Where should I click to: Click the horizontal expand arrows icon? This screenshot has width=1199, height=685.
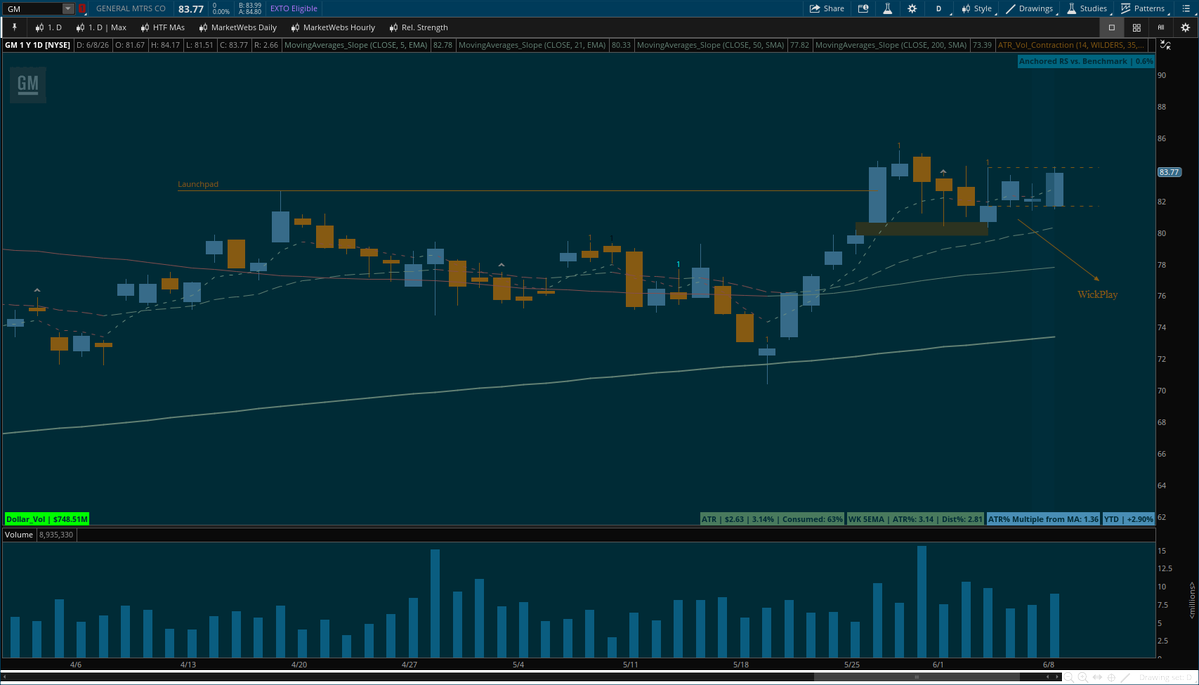1097,677
